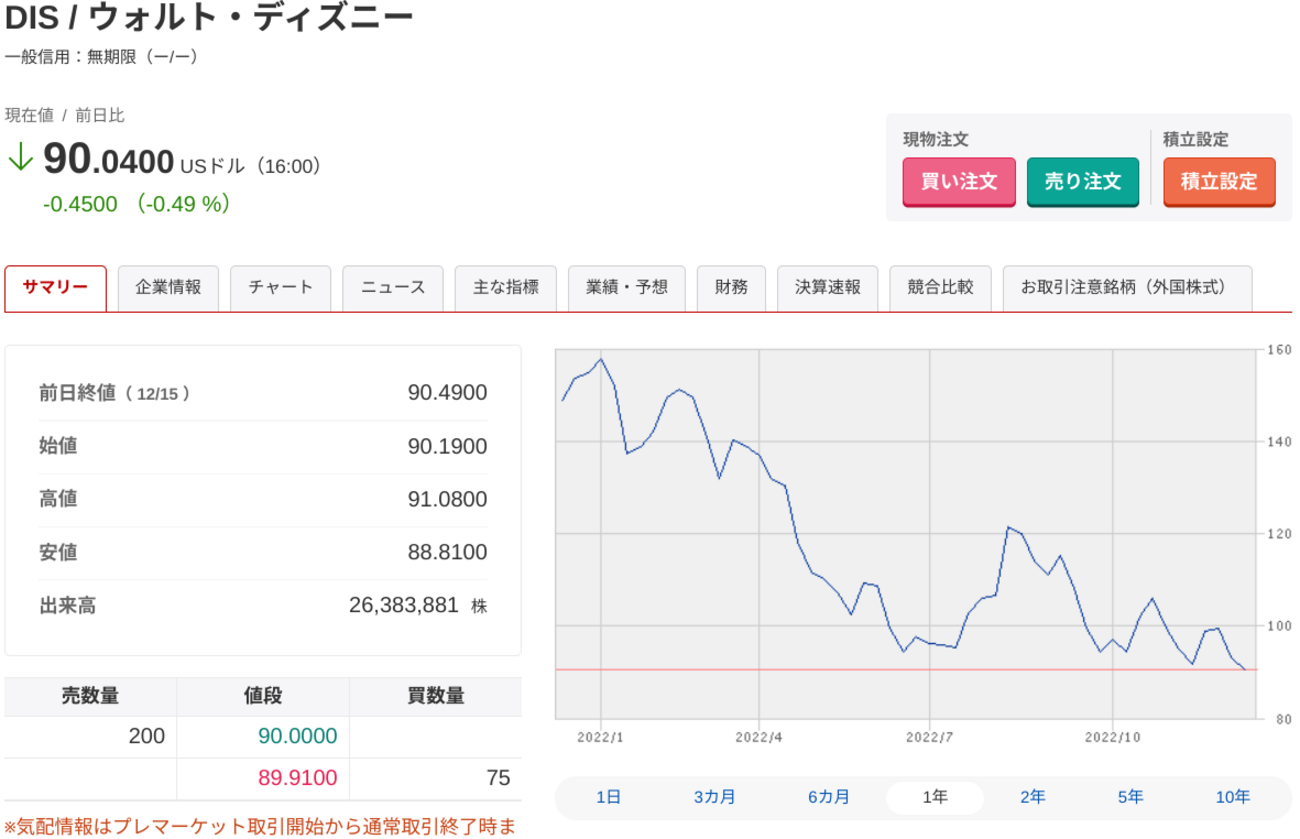
Task: Open the 競合比較 tab
Action: pyautogui.click(x=941, y=288)
